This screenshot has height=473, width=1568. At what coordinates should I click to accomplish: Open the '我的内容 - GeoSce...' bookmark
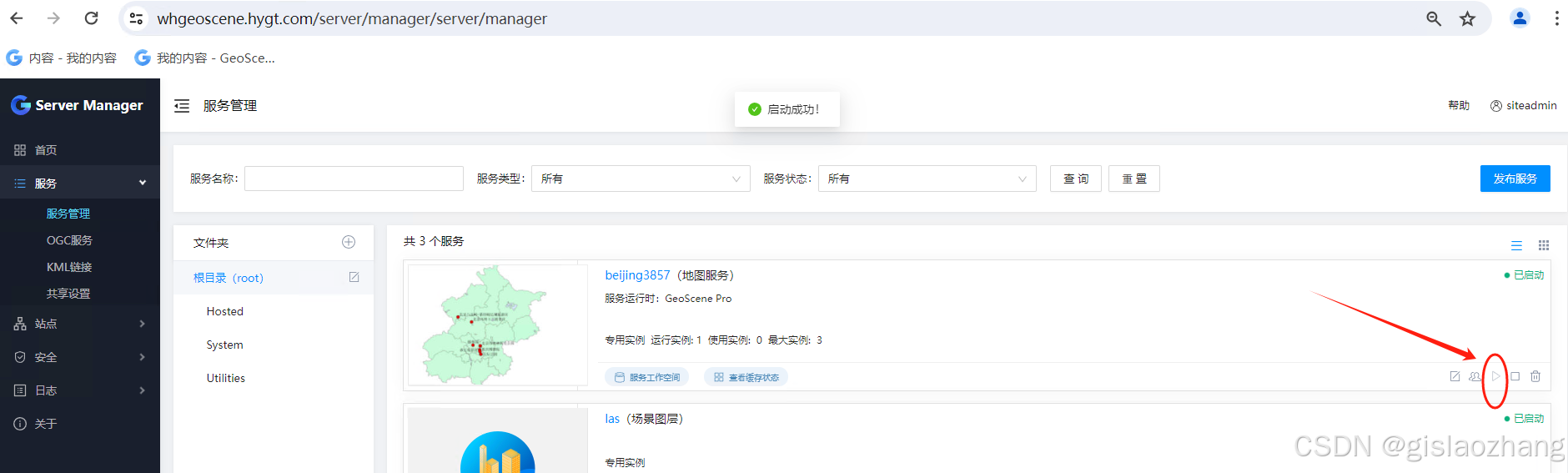(205, 58)
